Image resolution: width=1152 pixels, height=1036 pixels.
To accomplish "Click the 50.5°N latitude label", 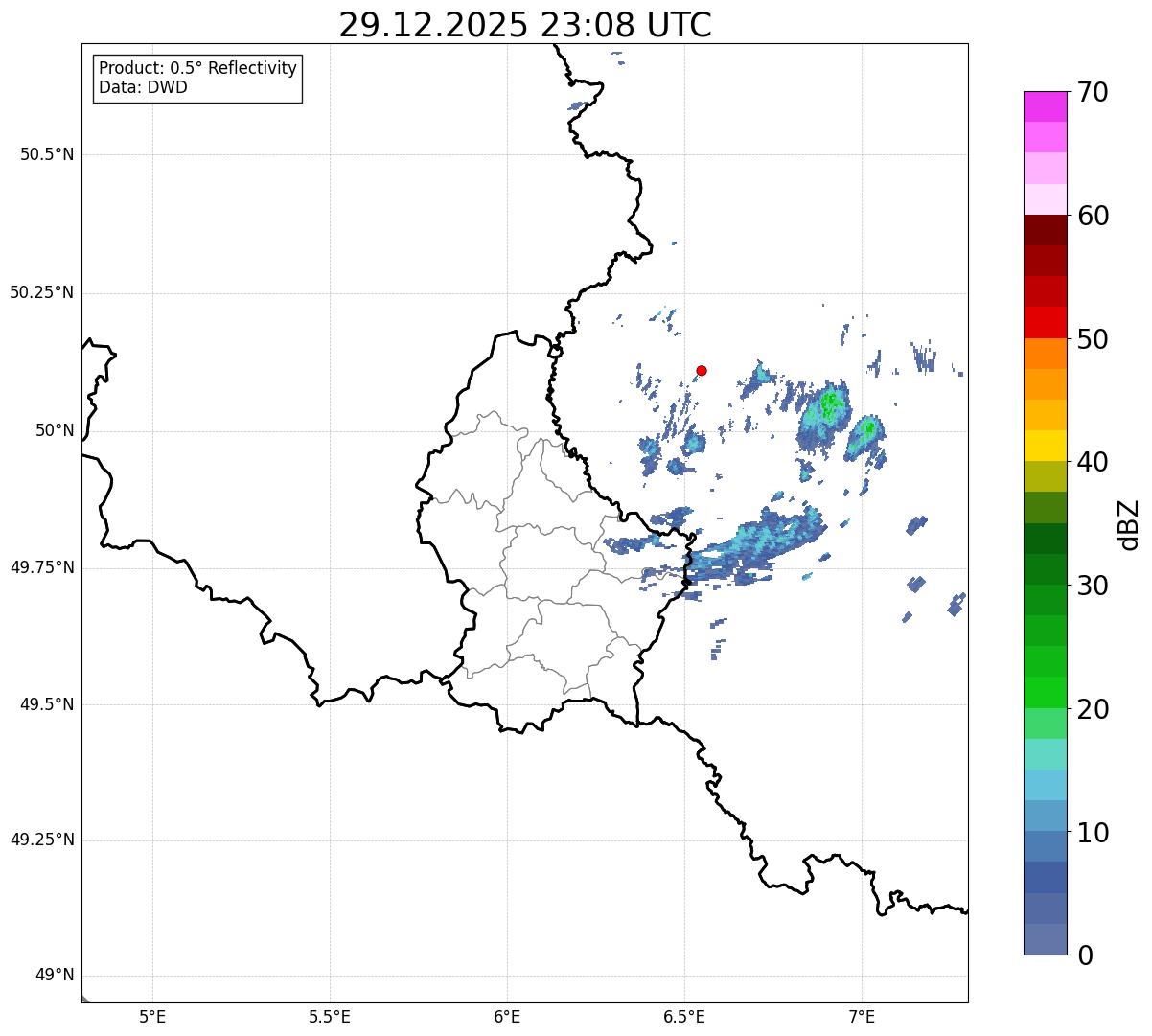I will [47, 154].
